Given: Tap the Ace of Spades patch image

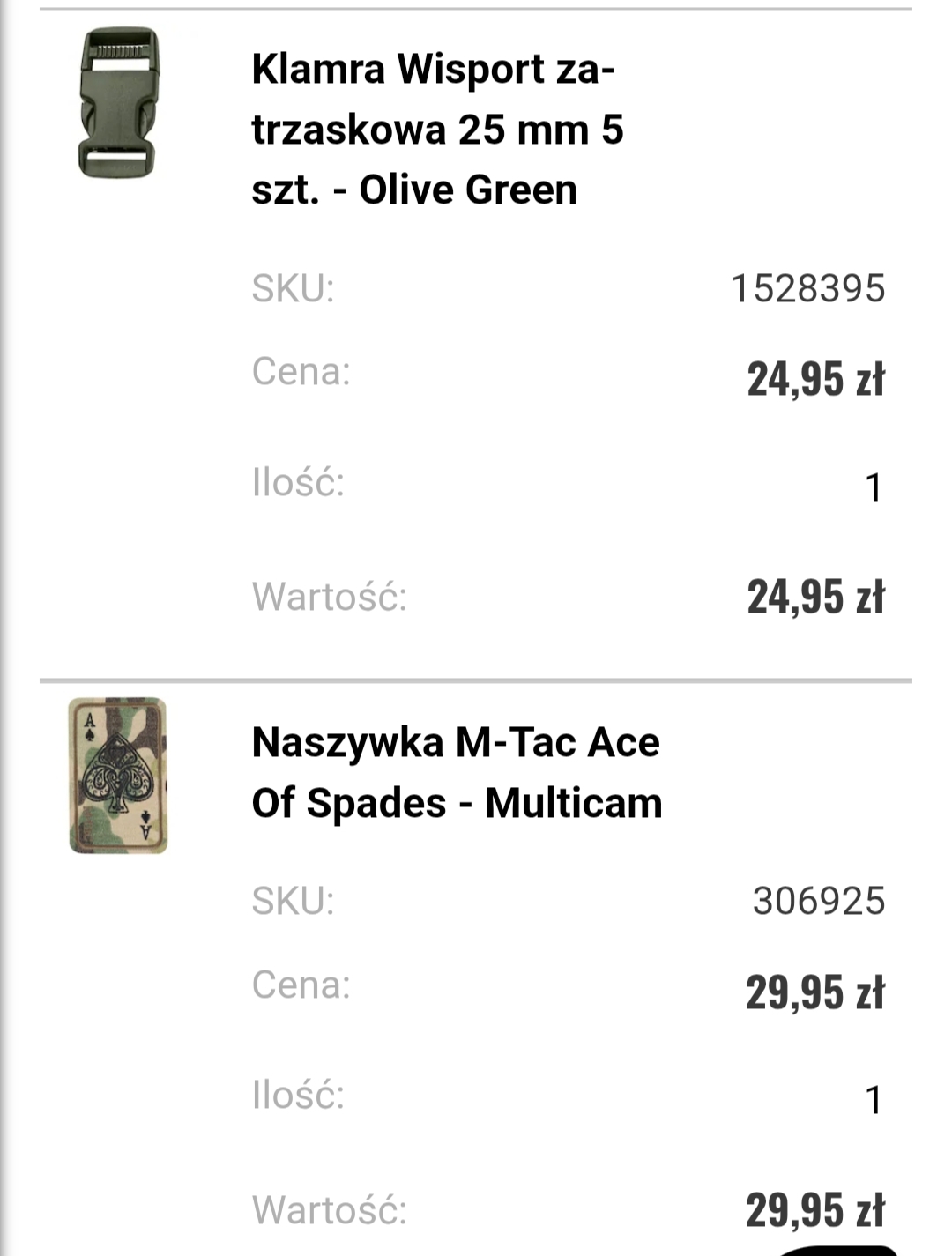Looking at the screenshot, I should coord(118,776).
